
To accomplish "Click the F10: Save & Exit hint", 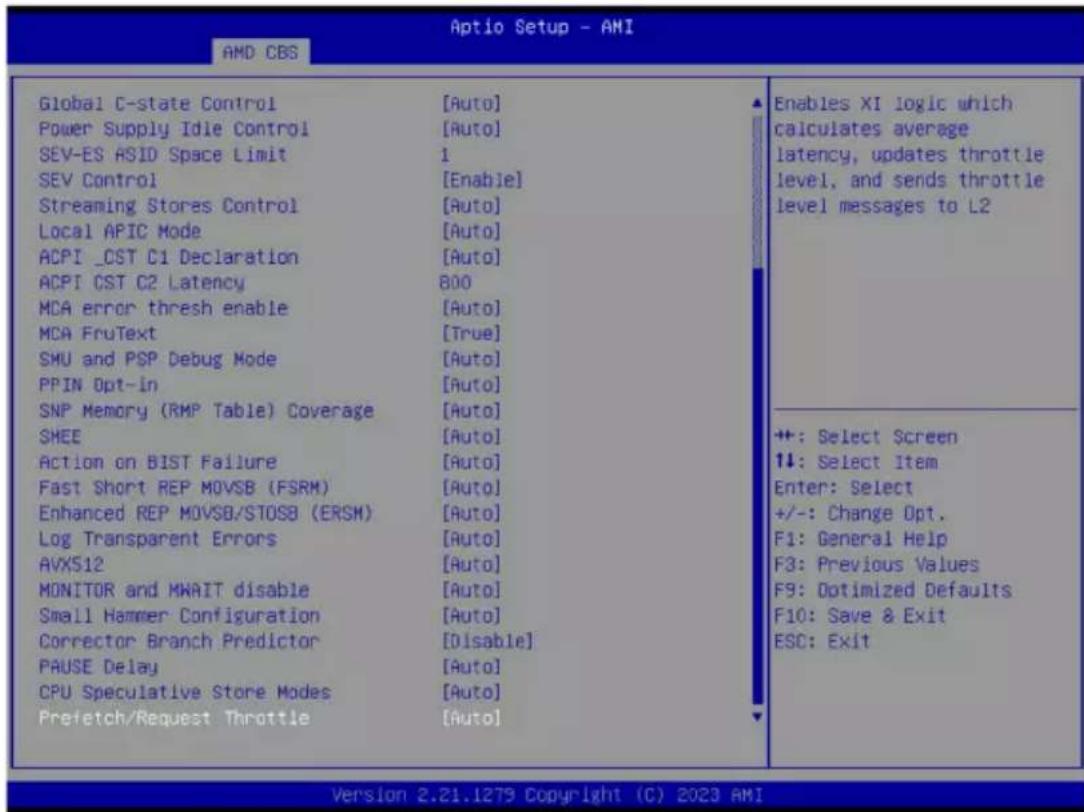I will [859, 616].
